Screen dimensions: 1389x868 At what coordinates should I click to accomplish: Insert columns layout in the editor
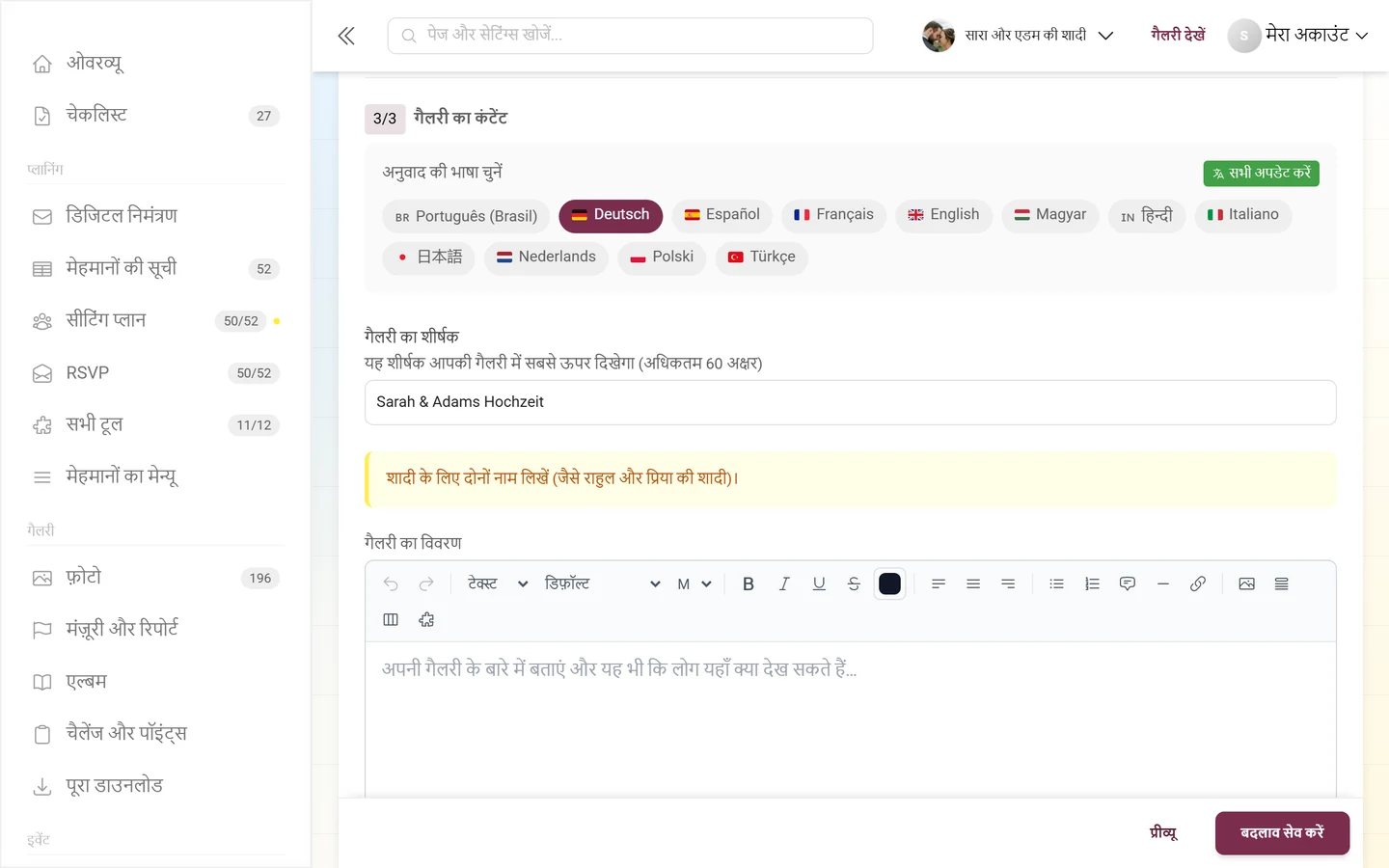[391, 619]
